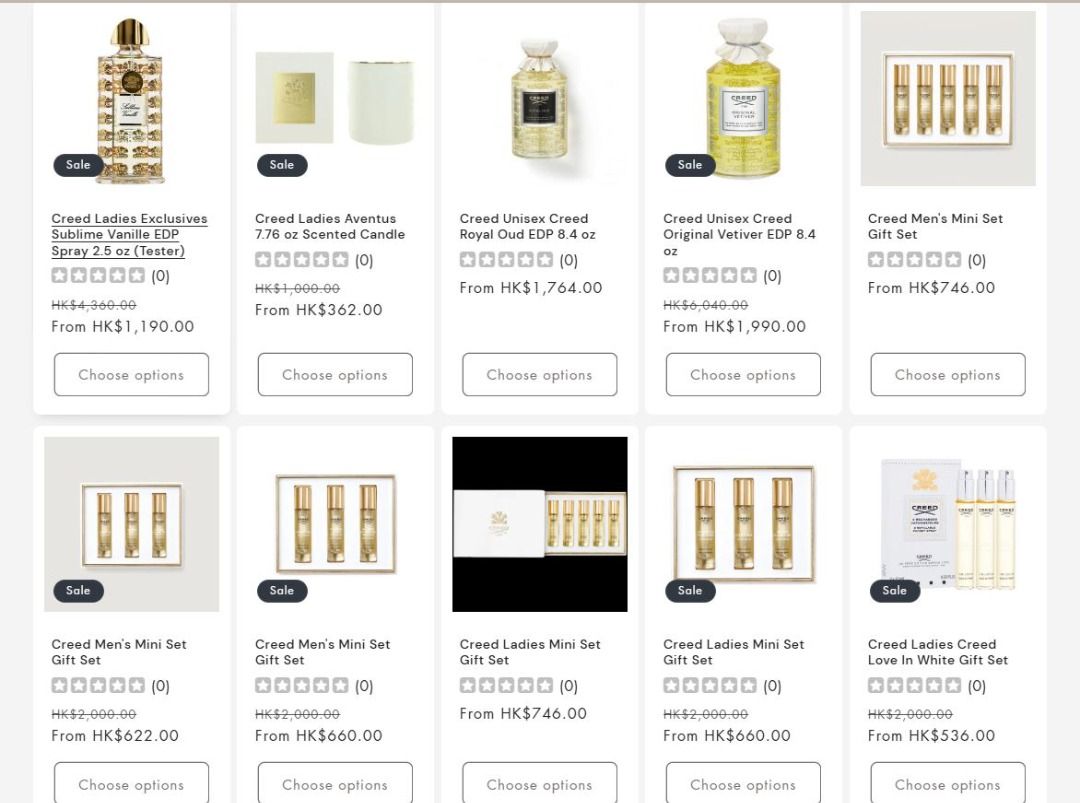Viewport: 1080px width, 803px height.
Task: Click Choose options for Sublime Vanille tester
Action: coord(132,375)
